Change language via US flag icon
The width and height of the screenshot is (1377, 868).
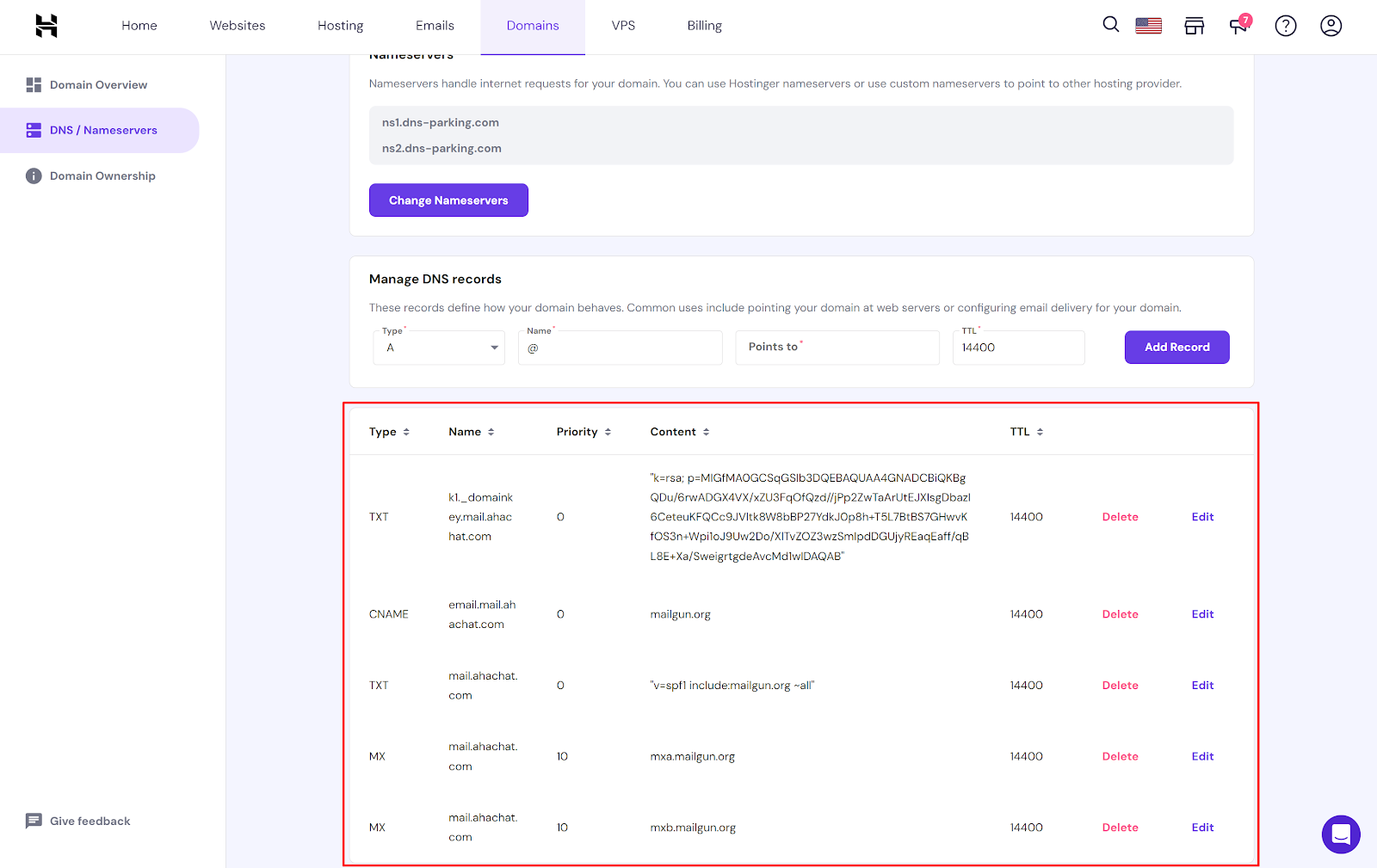pos(1148,26)
